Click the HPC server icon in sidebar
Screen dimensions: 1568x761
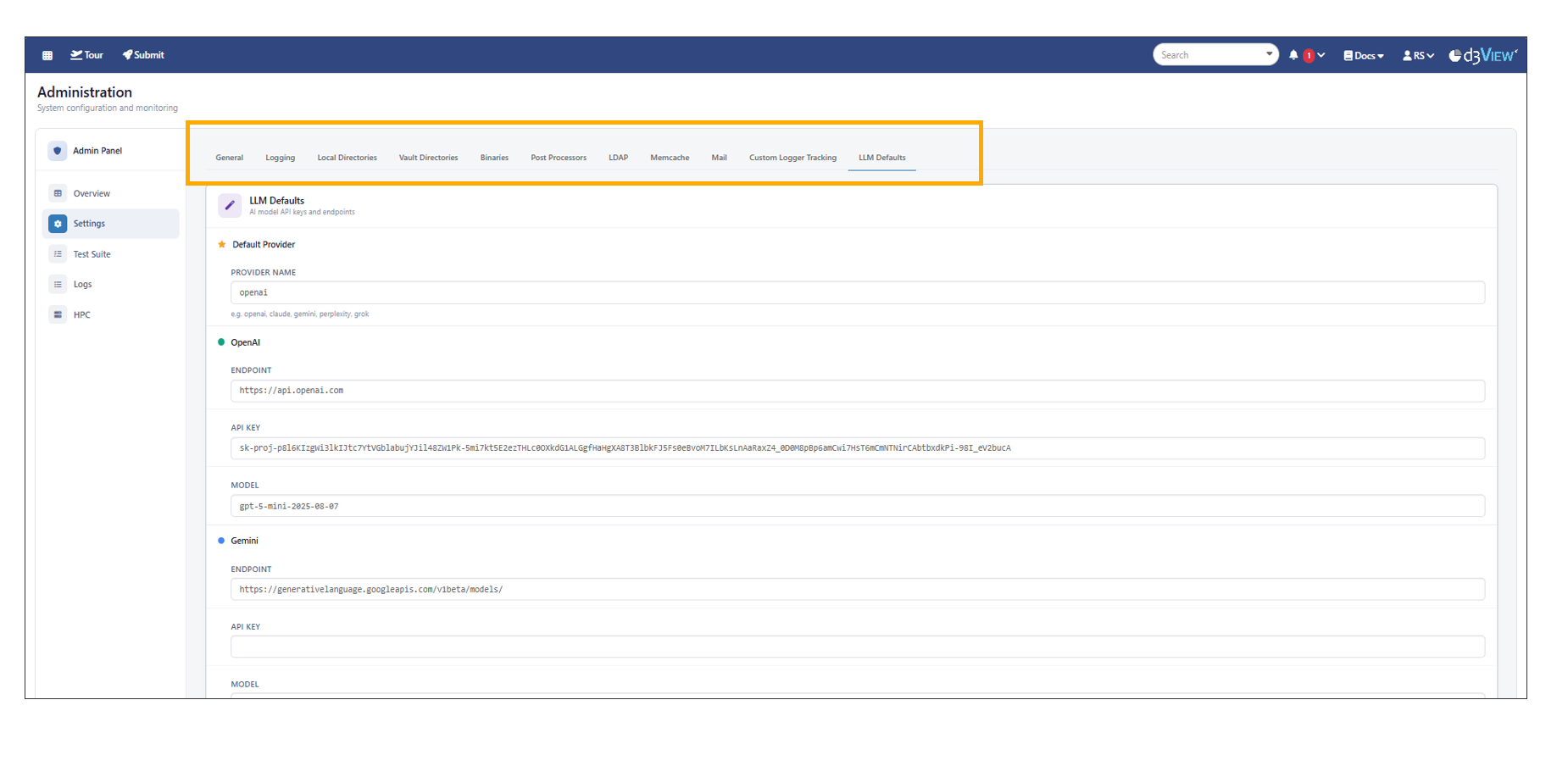(58, 314)
